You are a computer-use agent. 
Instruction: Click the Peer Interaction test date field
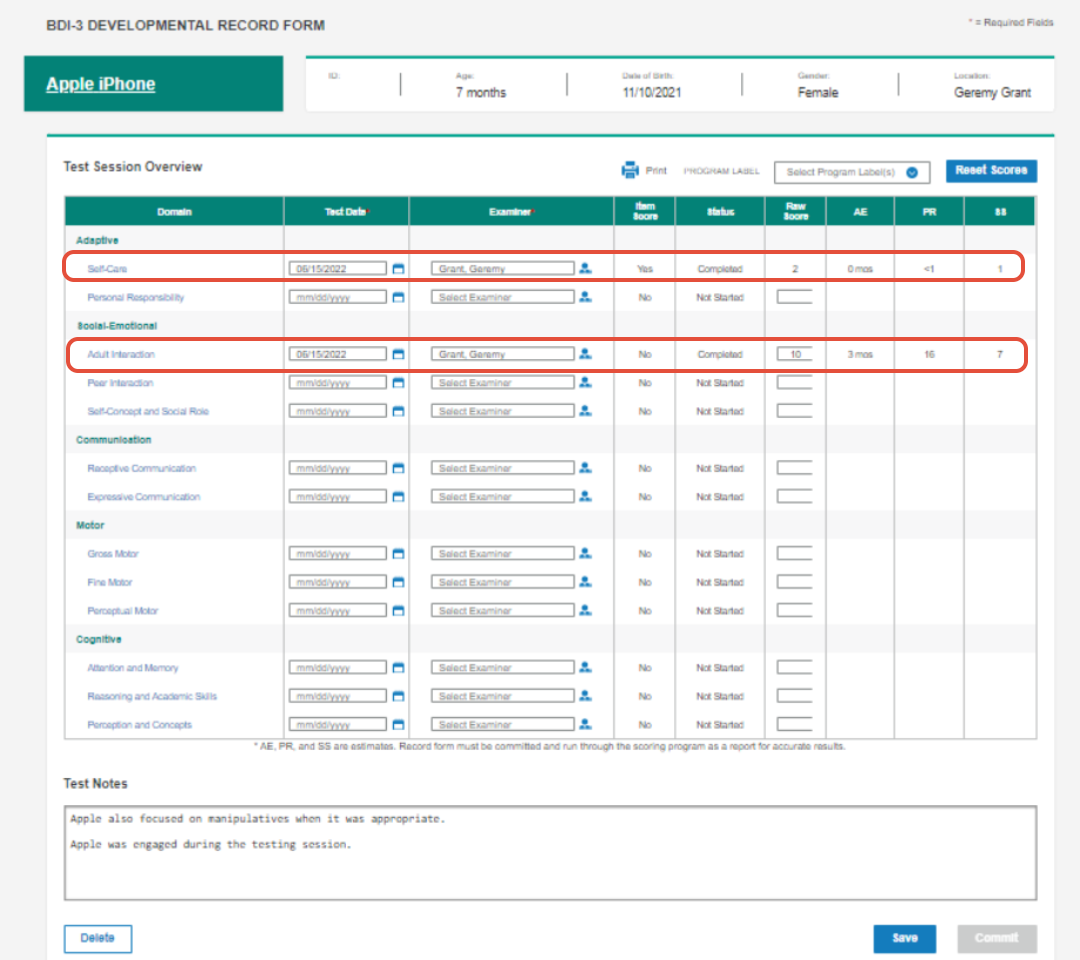click(338, 382)
